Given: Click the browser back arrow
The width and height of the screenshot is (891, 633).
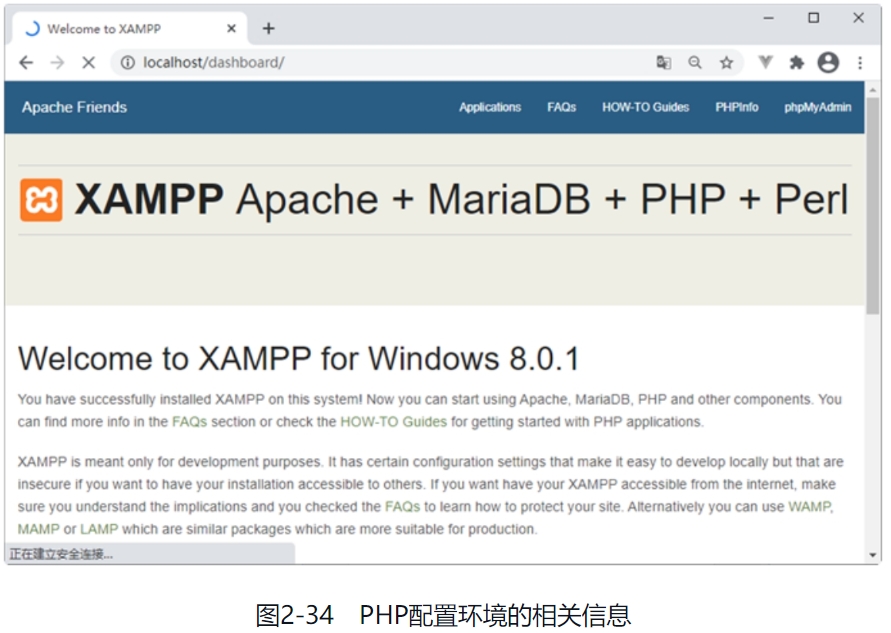Looking at the screenshot, I should point(26,63).
